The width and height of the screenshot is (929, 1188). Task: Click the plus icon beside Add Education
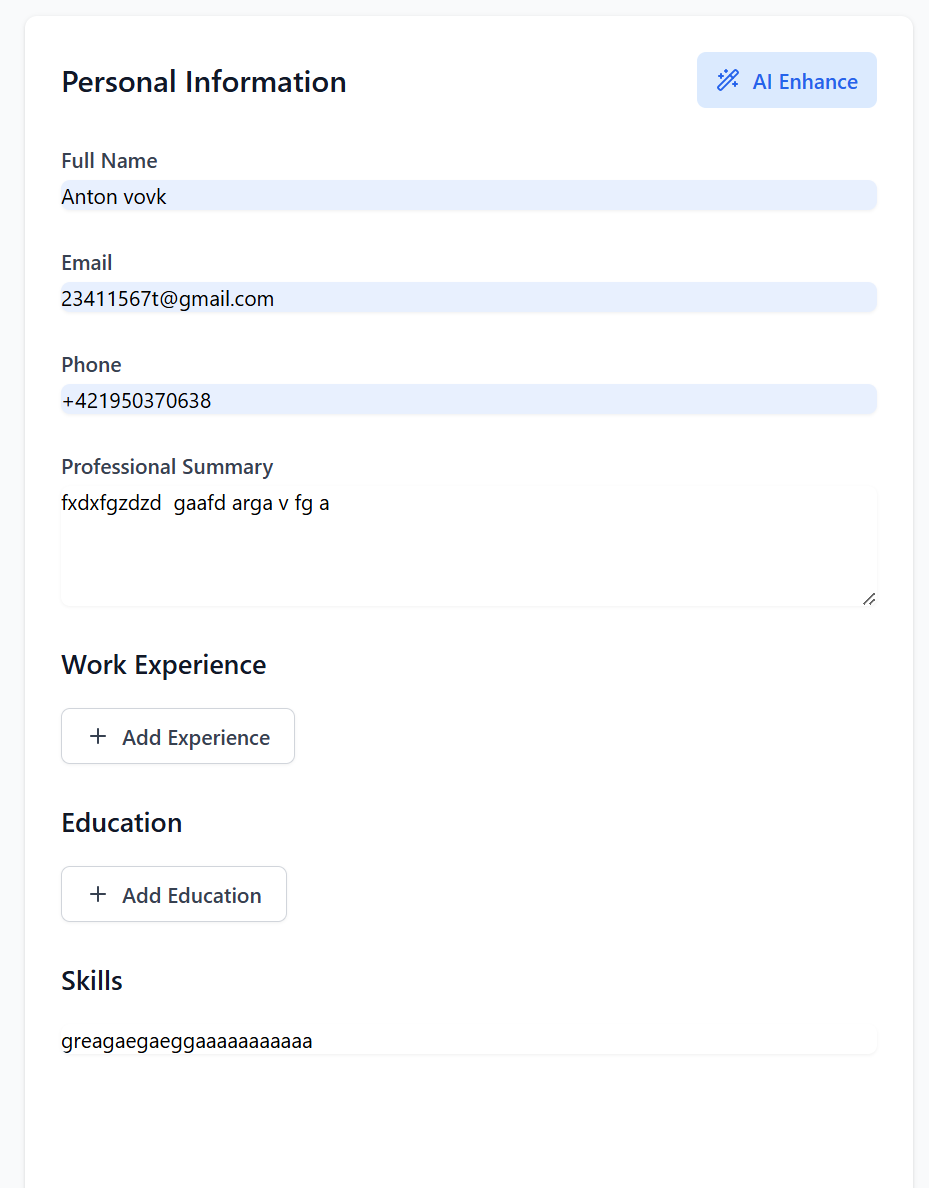[x=98, y=895]
